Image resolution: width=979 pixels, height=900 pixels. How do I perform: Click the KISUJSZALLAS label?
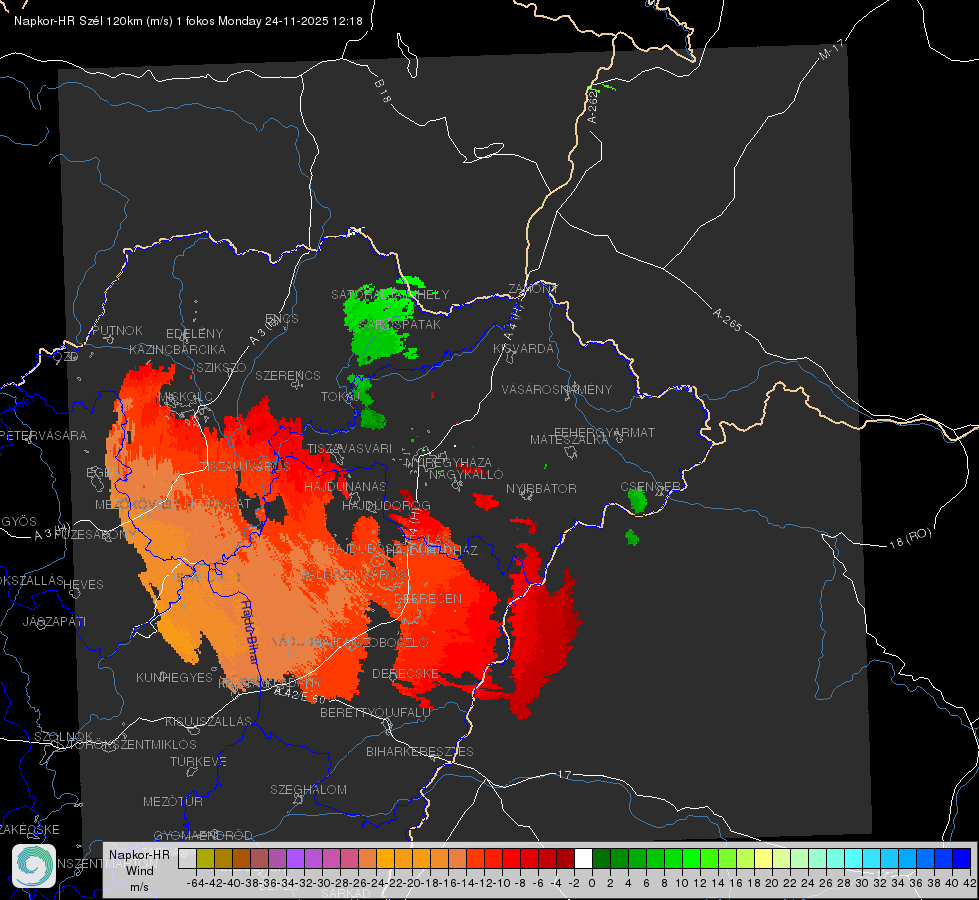pos(209,721)
